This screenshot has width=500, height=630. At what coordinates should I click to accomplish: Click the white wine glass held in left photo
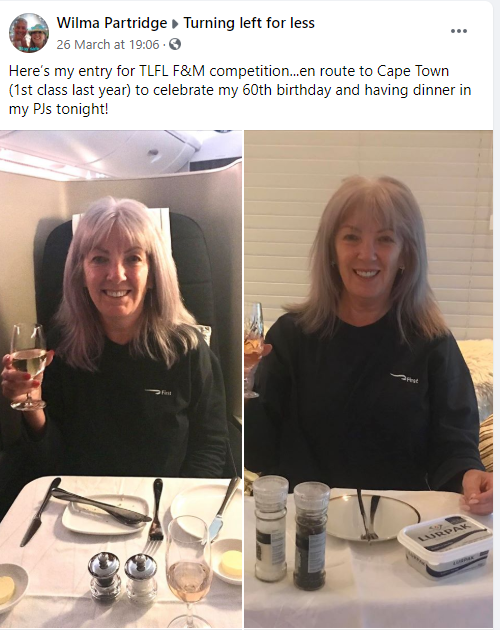point(28,366)
